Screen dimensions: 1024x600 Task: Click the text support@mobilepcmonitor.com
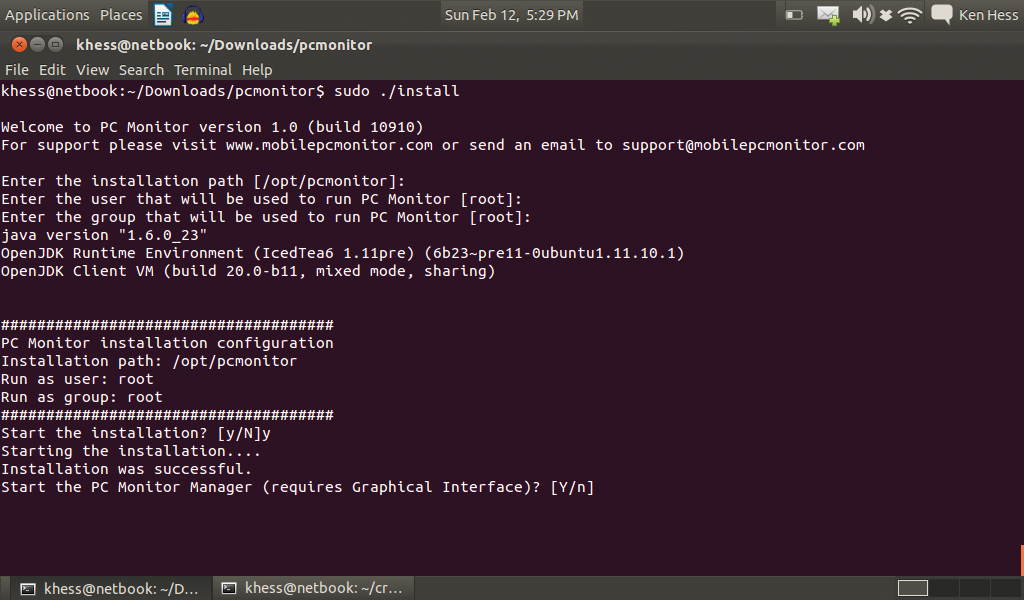pos(743,145)
